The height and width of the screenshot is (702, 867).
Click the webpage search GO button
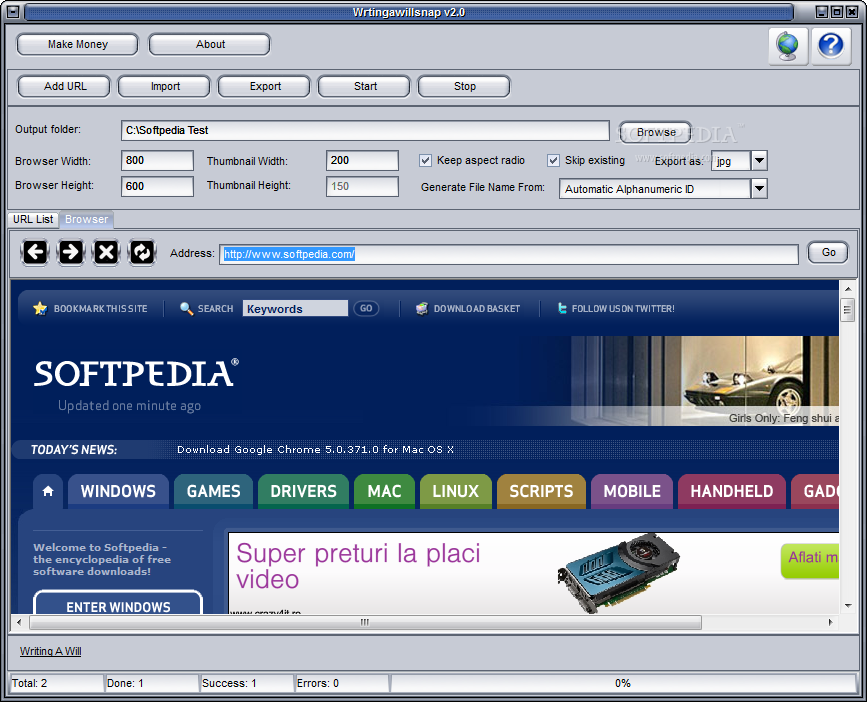(366, 308)
